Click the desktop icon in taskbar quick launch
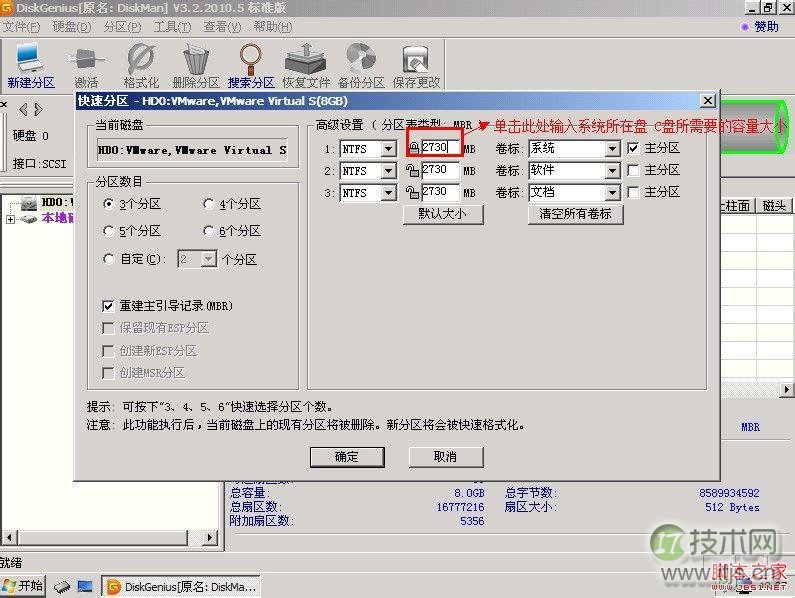The width and height of the screenshot is (795, 598). [x=85, y=586]
